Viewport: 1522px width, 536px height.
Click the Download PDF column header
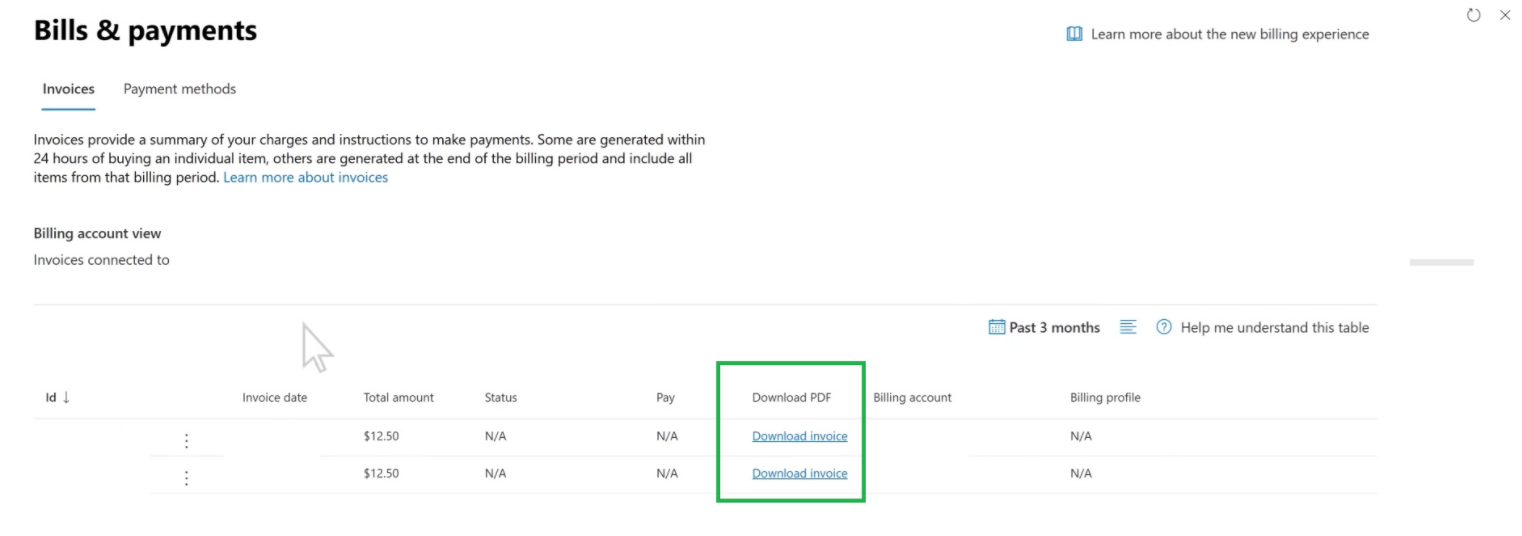point(792,397)
